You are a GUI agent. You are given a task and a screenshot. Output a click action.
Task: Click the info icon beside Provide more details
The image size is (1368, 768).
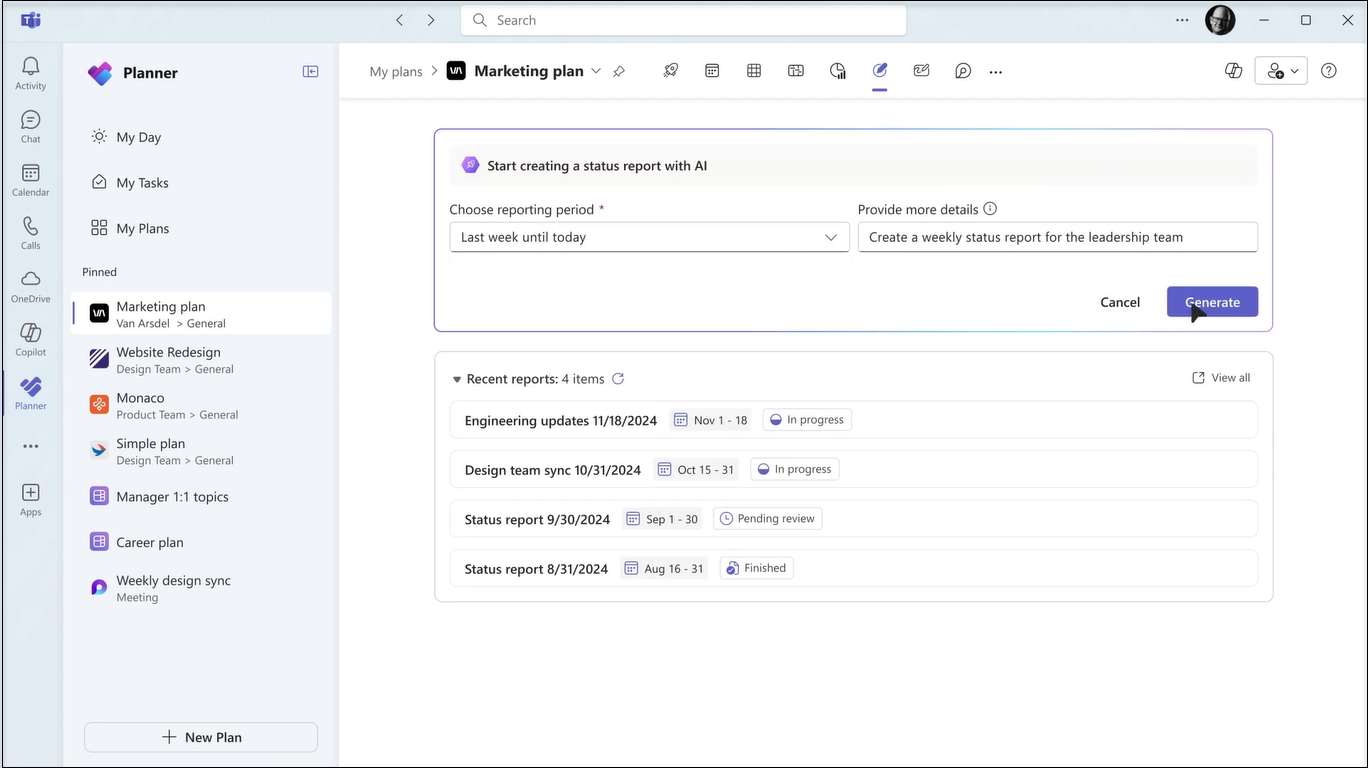click(x=990, y=209)
